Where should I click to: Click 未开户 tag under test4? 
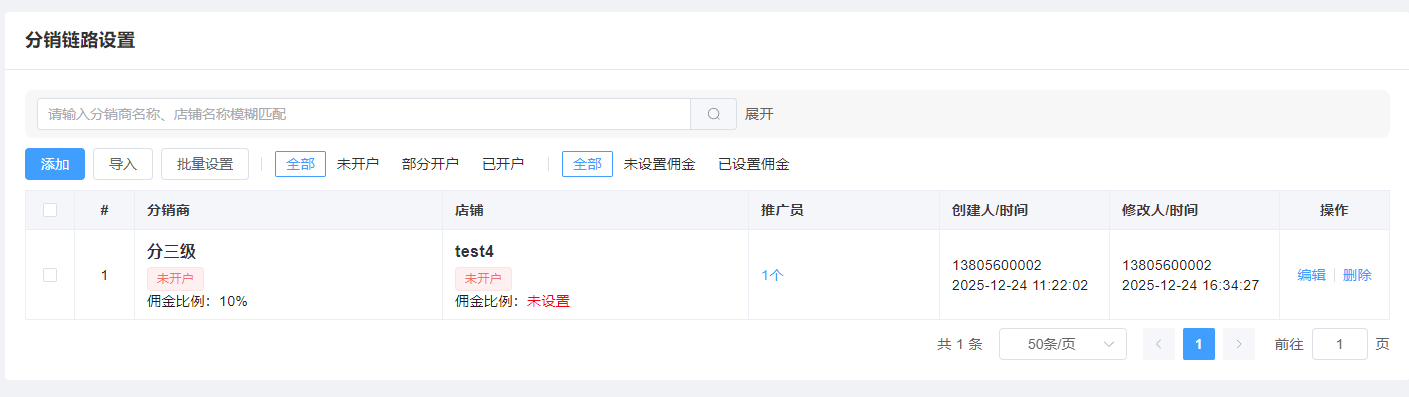(483, 278)
